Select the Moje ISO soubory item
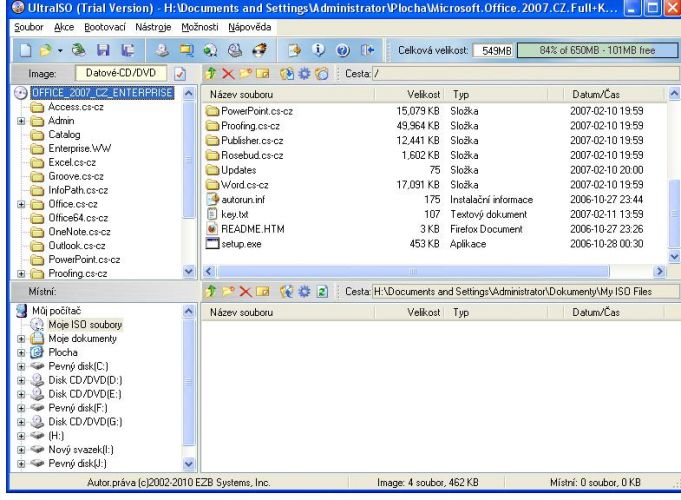 85,325
